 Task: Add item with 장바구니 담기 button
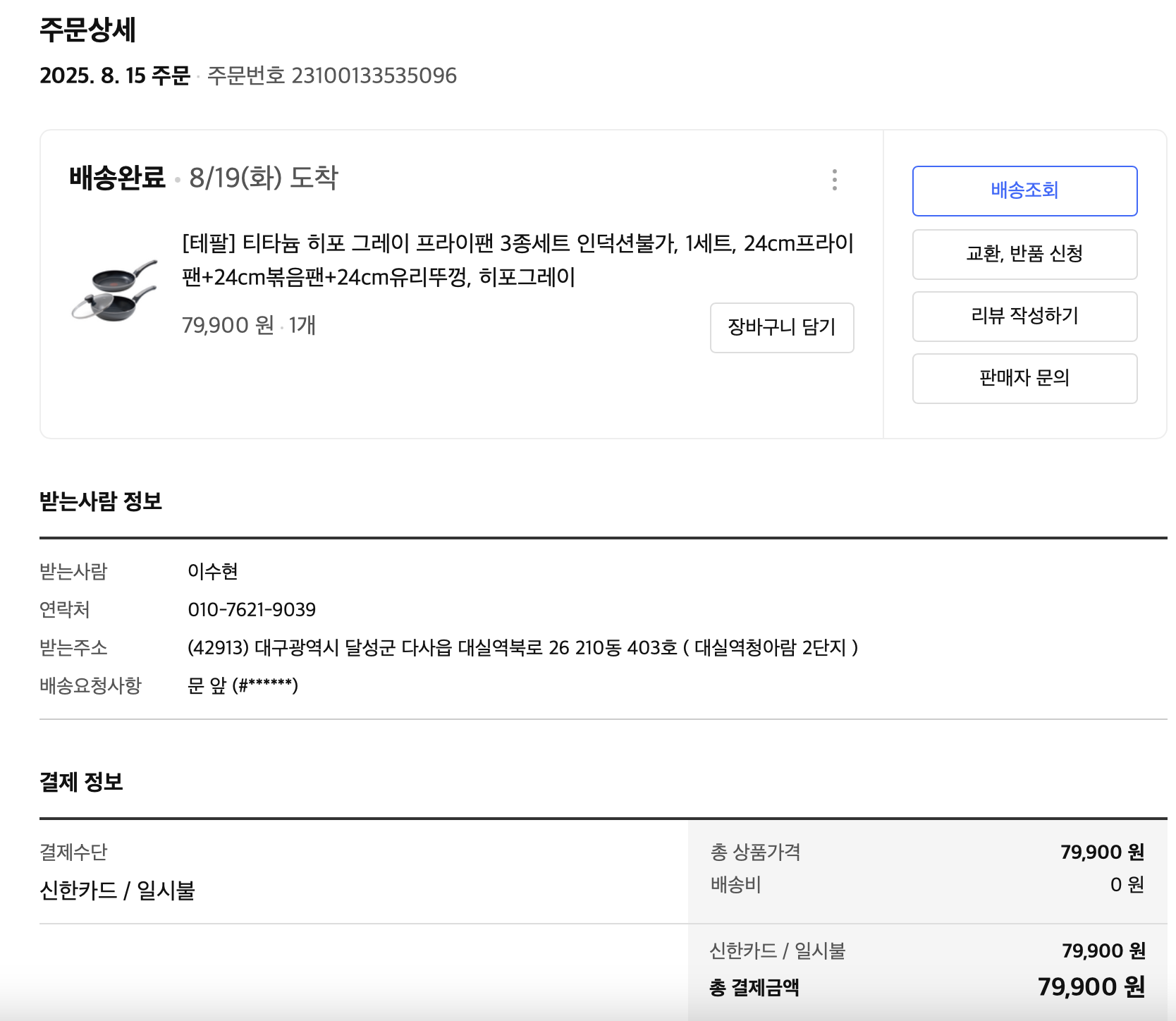pos(782,327)
